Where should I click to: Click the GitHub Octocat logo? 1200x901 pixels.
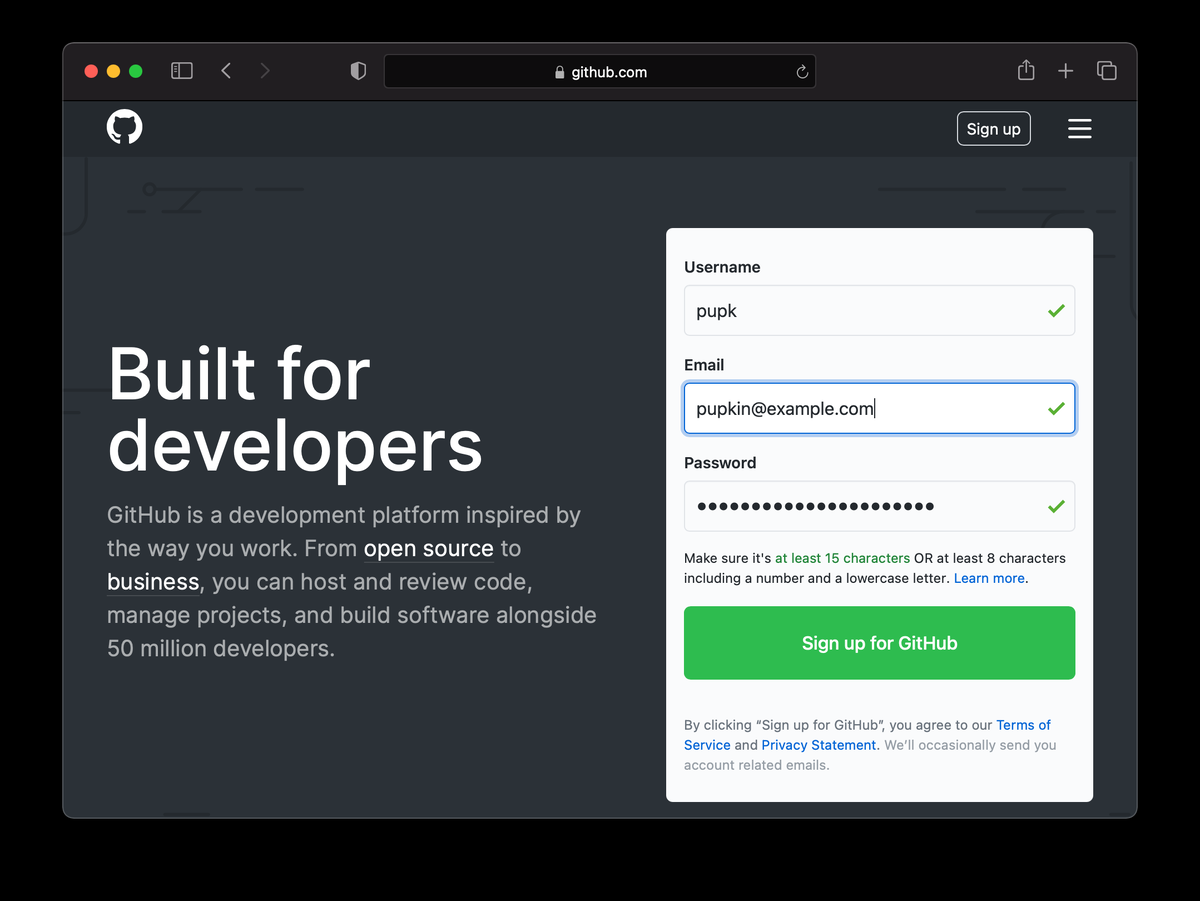click(125, 128)
